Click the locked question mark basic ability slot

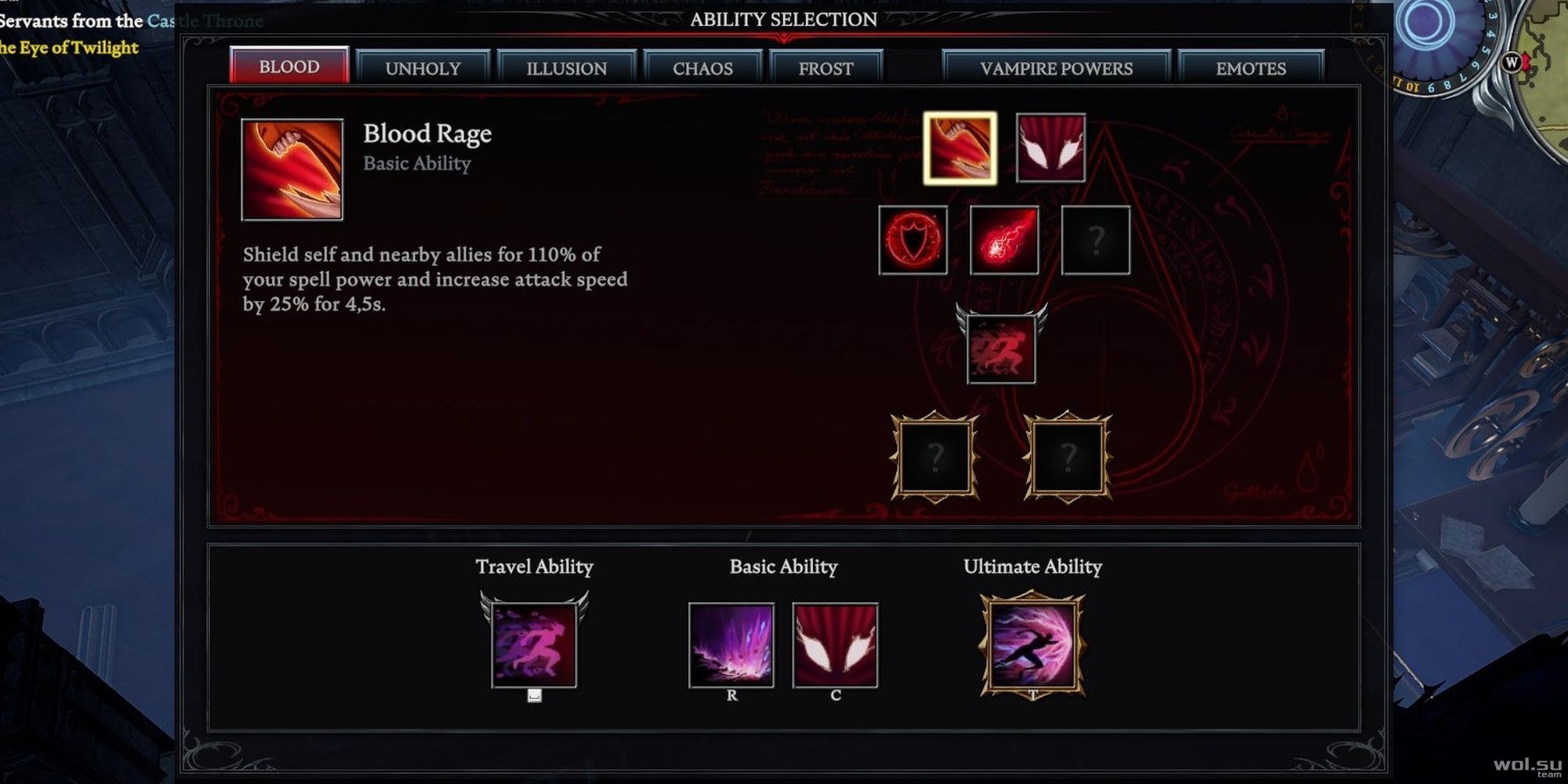[1095, 240]
